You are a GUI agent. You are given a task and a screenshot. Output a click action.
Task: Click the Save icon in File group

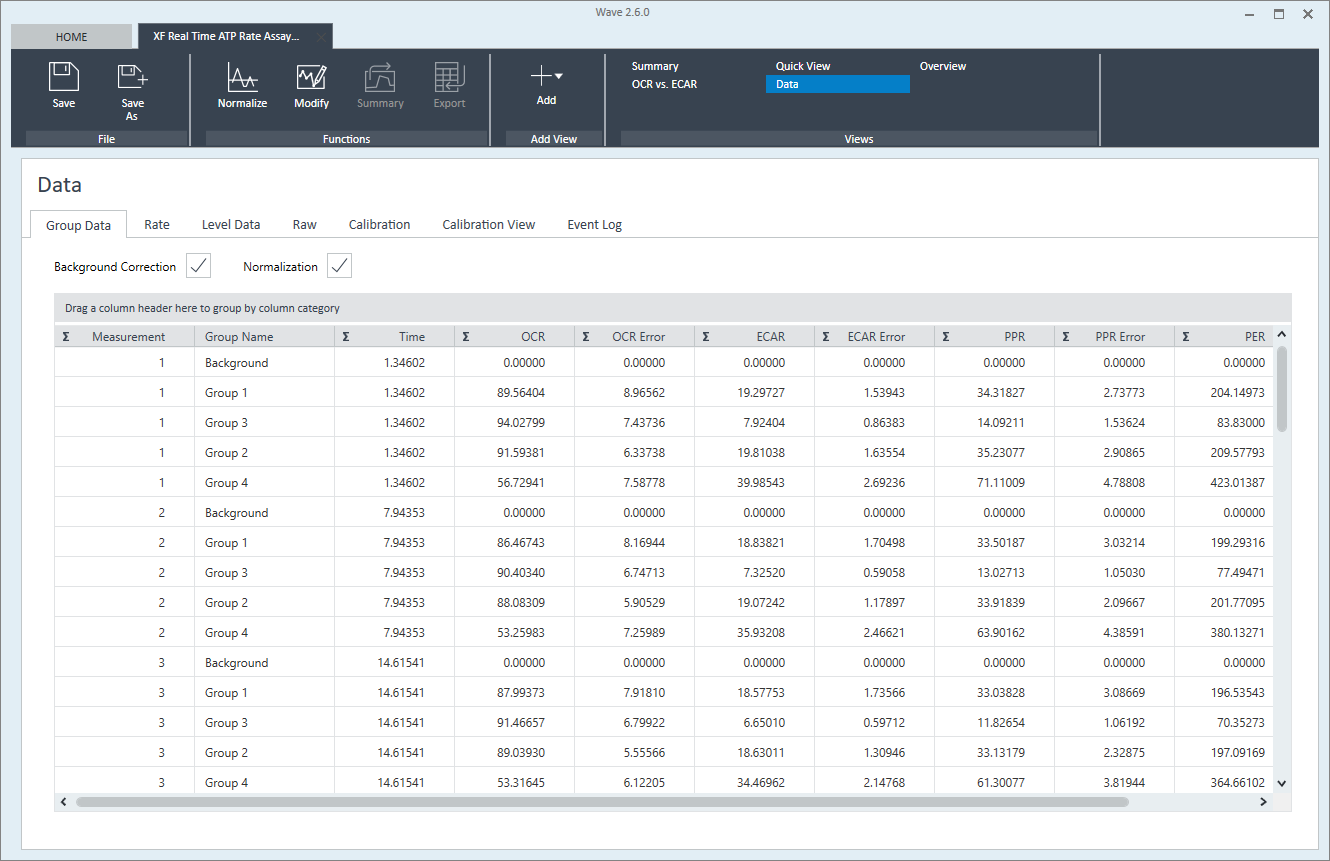pyautogui.click(x=64, y=78)
